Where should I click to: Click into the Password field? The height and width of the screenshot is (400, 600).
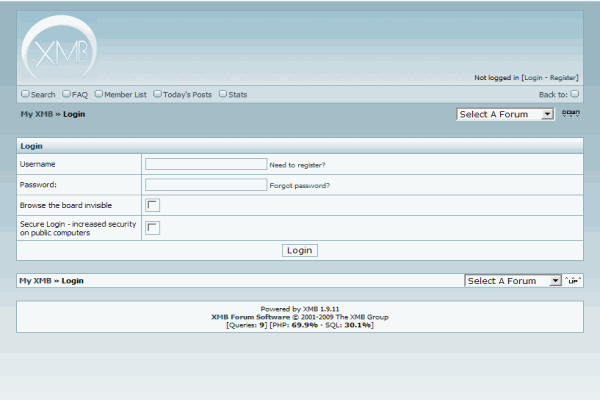pyautogui.click(x=205, y=184)
